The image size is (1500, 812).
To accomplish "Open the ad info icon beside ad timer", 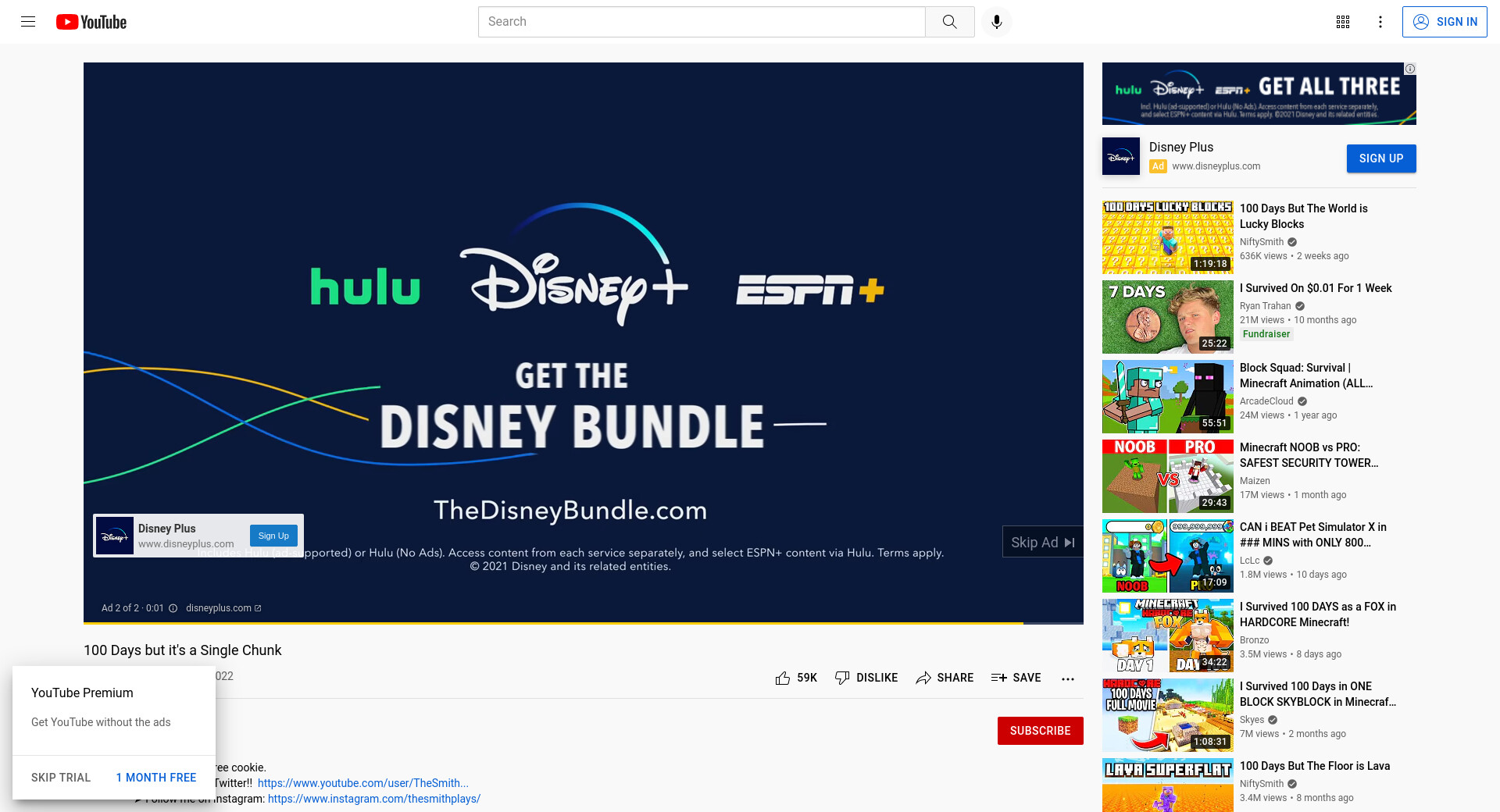I will tap(173, 608).
